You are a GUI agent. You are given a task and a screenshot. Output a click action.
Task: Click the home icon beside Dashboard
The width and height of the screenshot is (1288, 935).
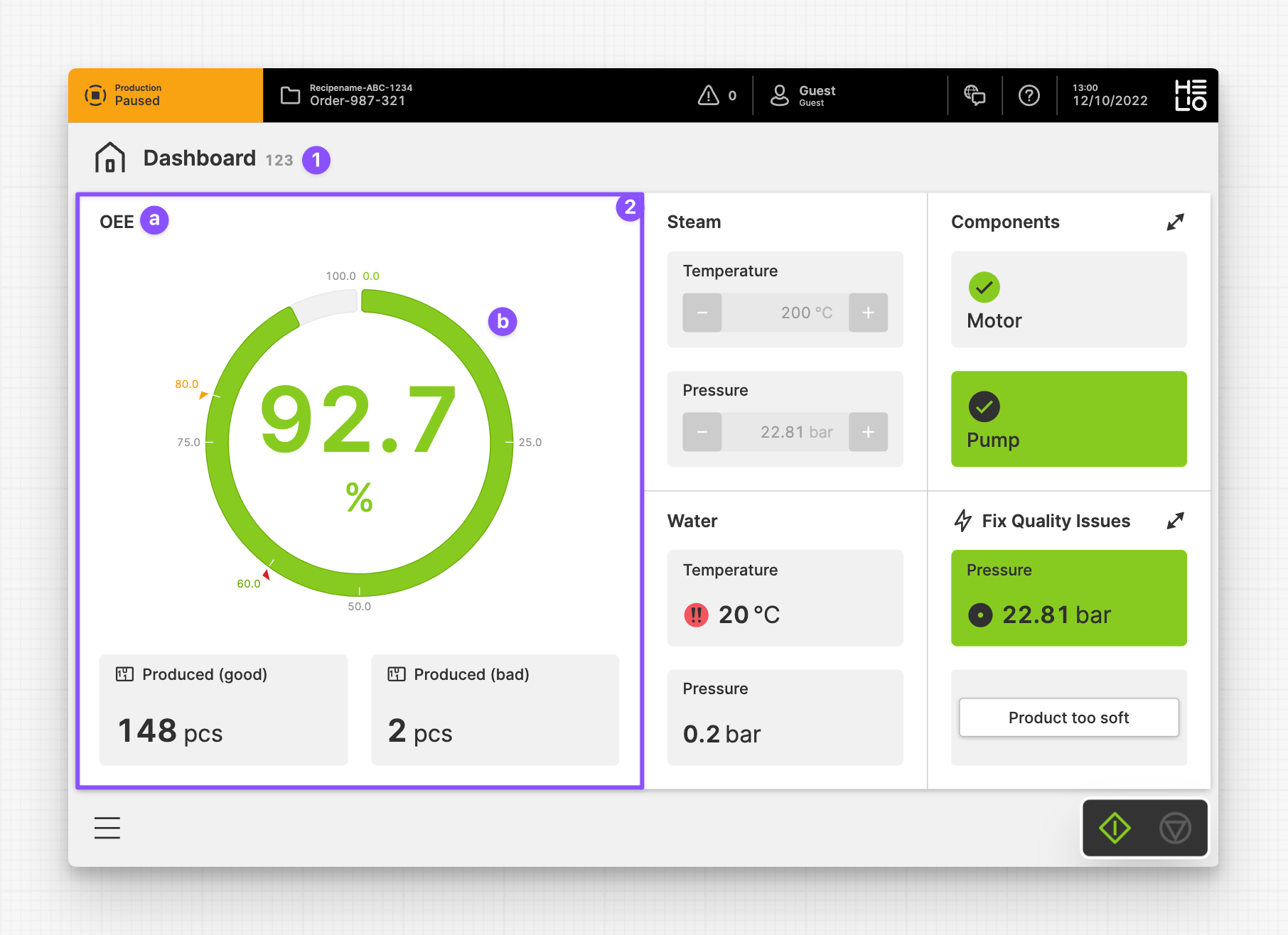coord(110,158)
